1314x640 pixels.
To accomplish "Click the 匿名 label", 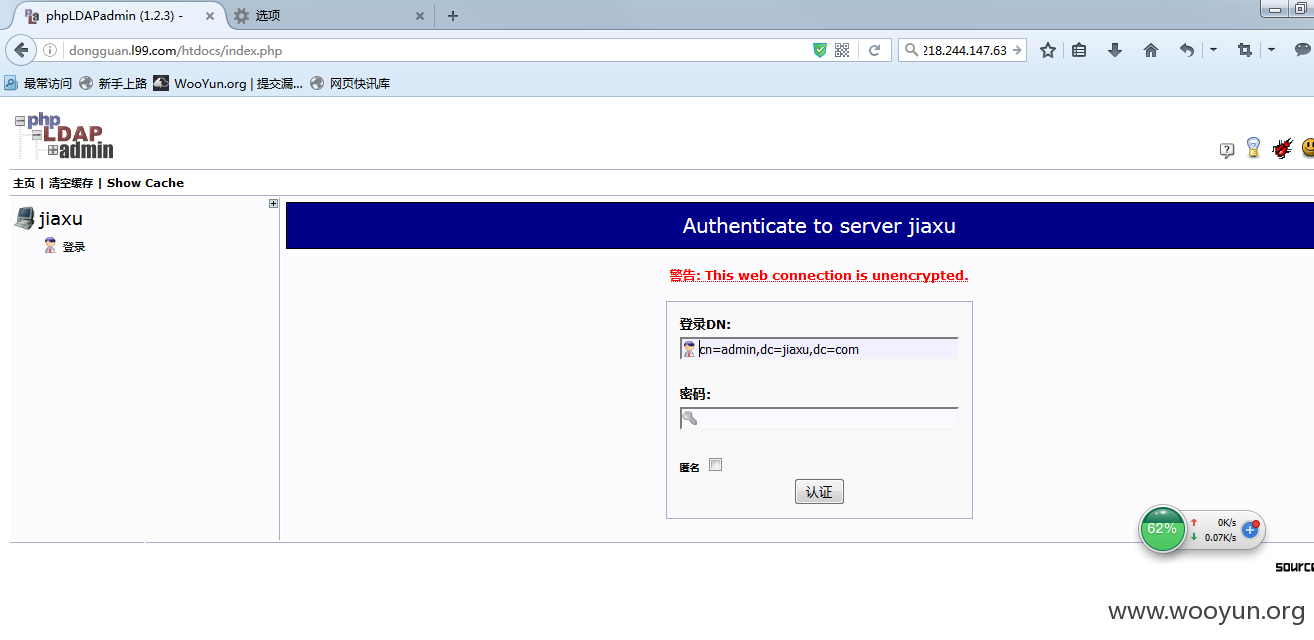I will click(x=690, y=467).
